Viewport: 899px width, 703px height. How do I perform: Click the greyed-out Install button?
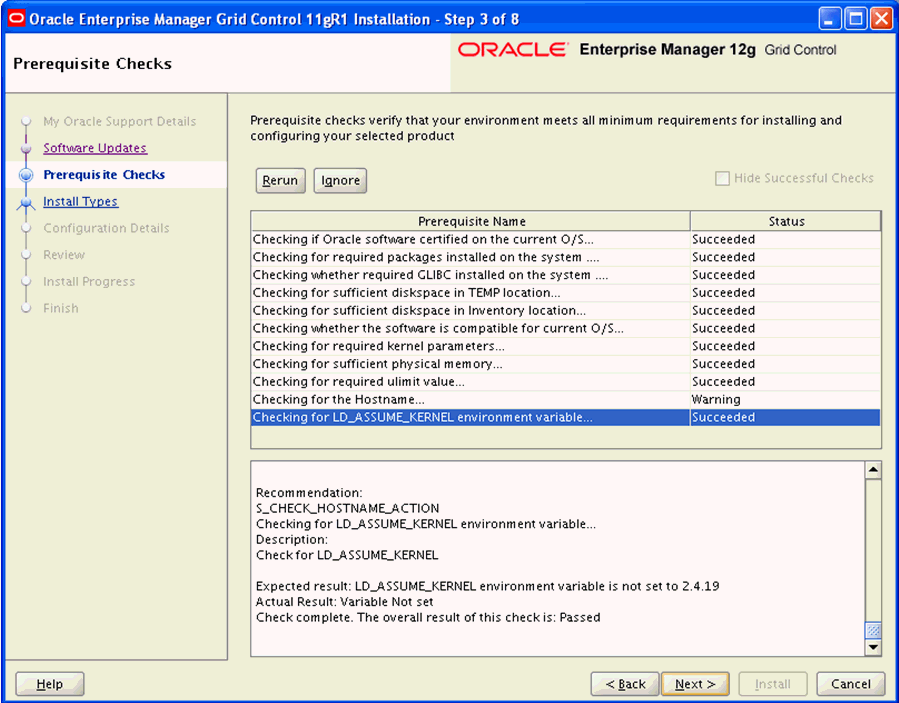coord(773,684)
